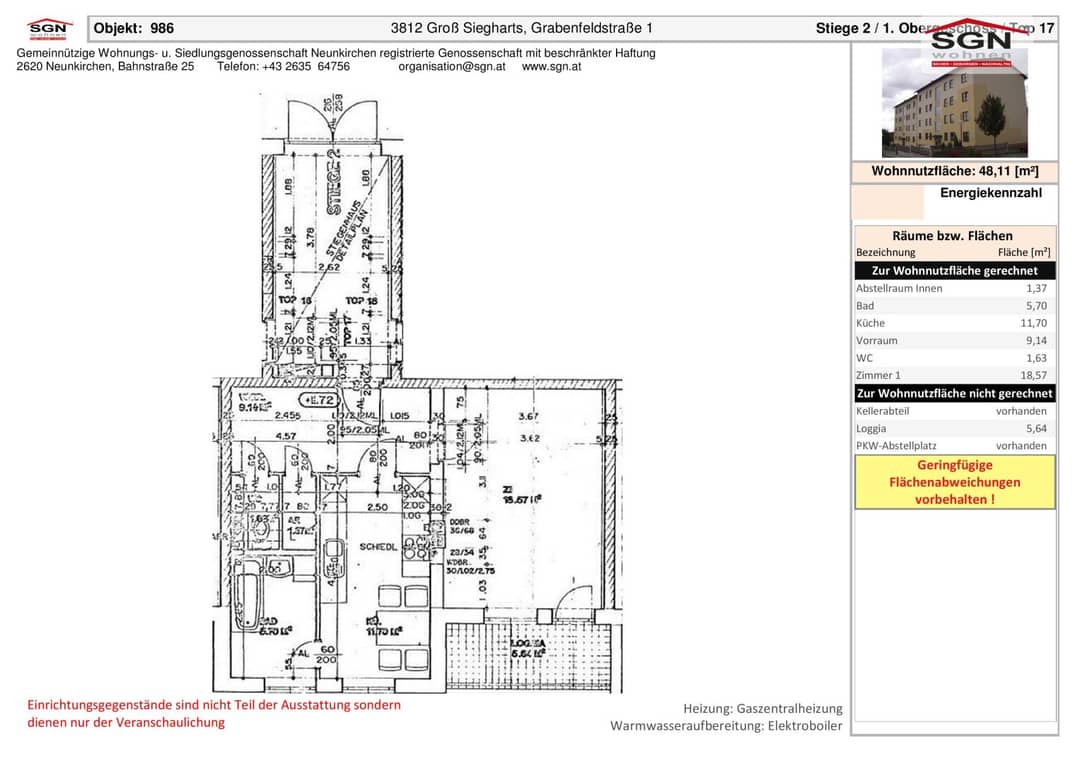Click the 'Räume bzw. Flächen' table header
The width and height of the screenshot is (1080, 763).
pyautogui.click(x=953, y=236)
